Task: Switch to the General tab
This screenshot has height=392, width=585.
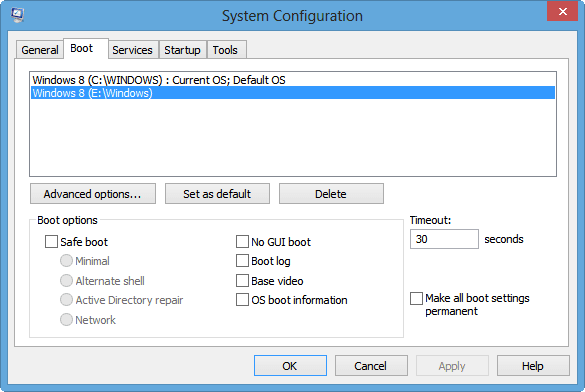Action: pyautogui.click(x=40, y=50)
